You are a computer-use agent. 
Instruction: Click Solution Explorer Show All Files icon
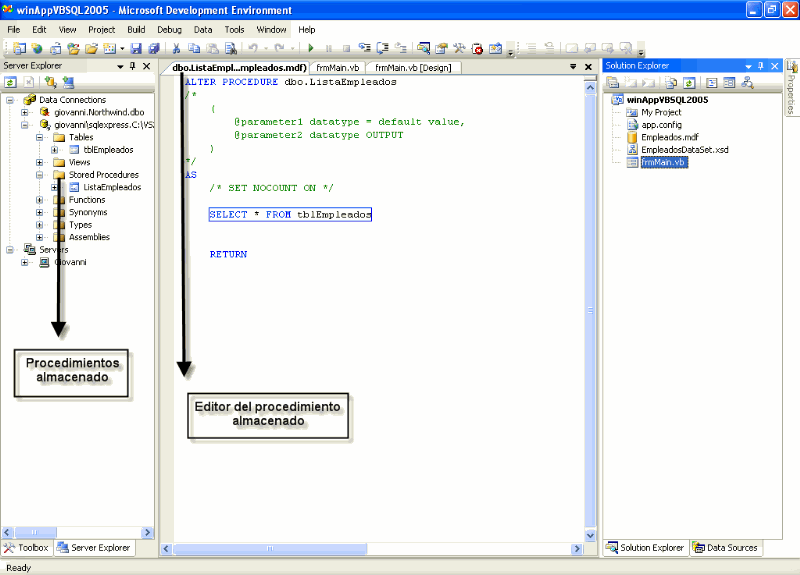(671, 83)
